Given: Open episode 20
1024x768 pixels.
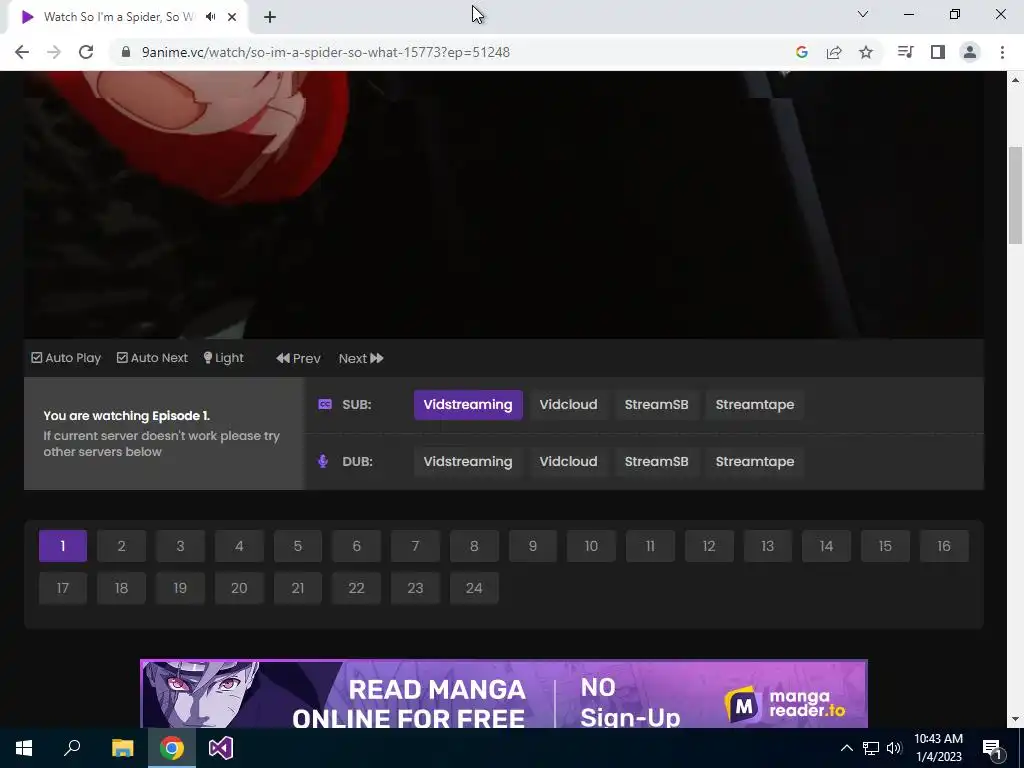Looking at the screenshot, I should click(239, 588).
